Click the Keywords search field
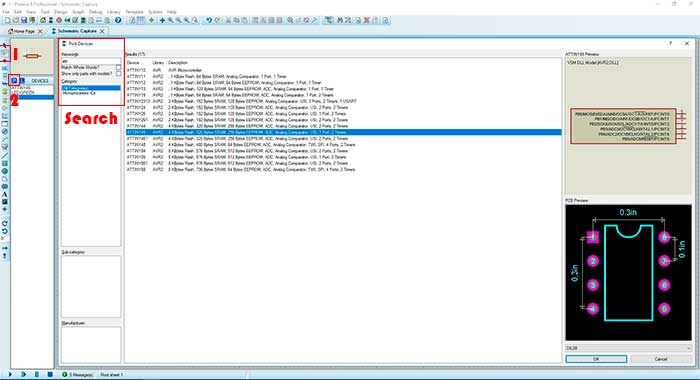Screen dimensions: 700x380 (x=91, y=61)
